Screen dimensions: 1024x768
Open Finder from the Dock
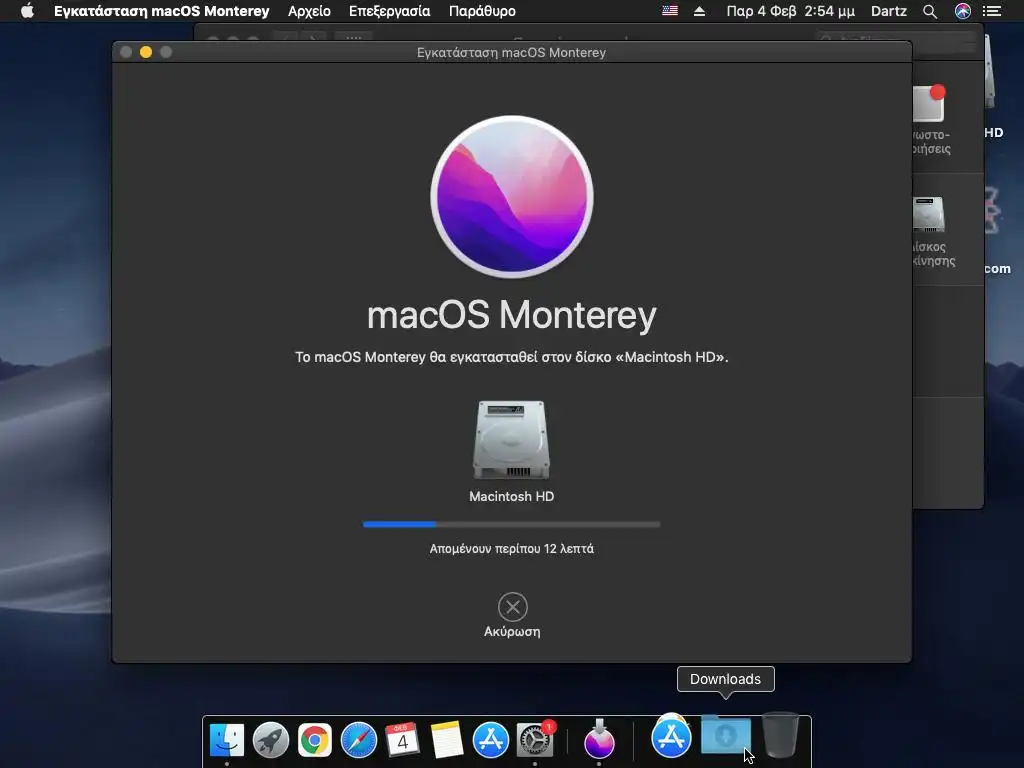(x=227, y=740)
